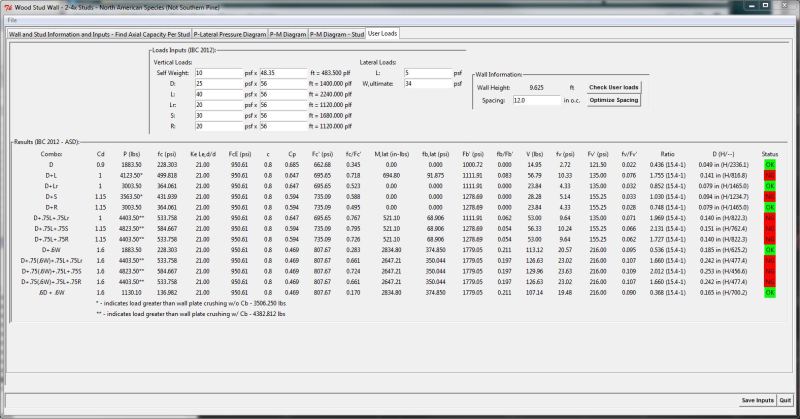The height and width of the screenshot is (419, 800).
Task: Click the Spacing input showing 12.0
Action: tap(536, 101)
